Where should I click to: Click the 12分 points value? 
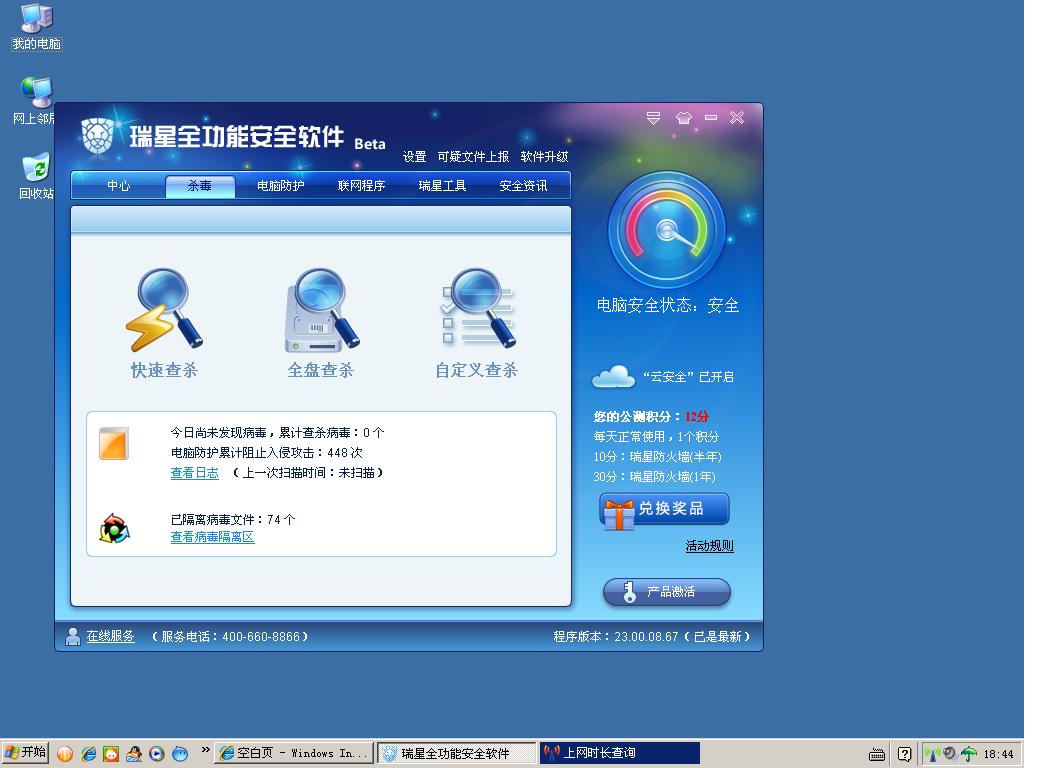(697, 417)
